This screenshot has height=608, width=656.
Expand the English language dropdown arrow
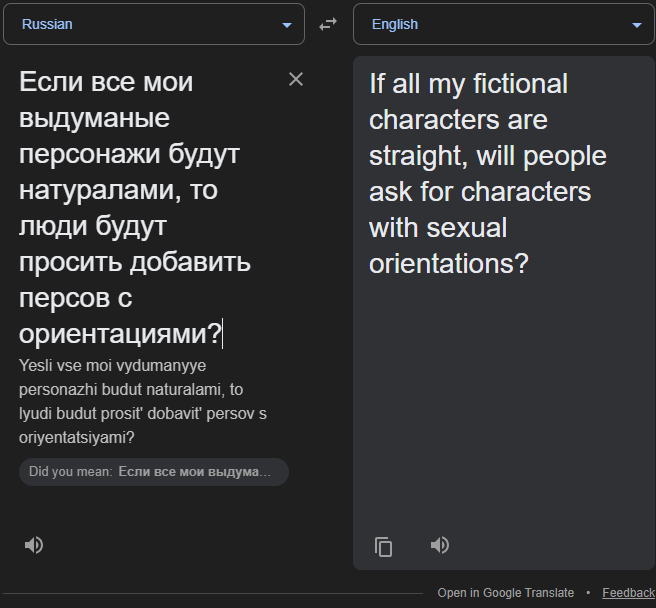point(637,25)
